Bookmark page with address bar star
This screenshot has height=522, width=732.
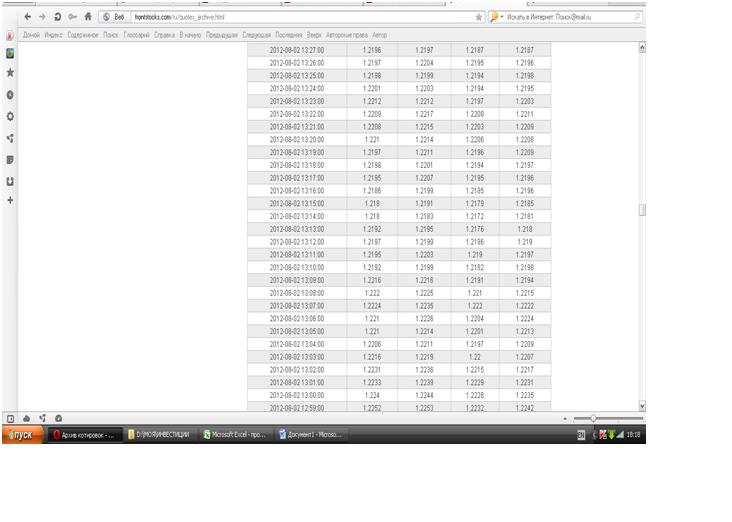pos(479,17)
